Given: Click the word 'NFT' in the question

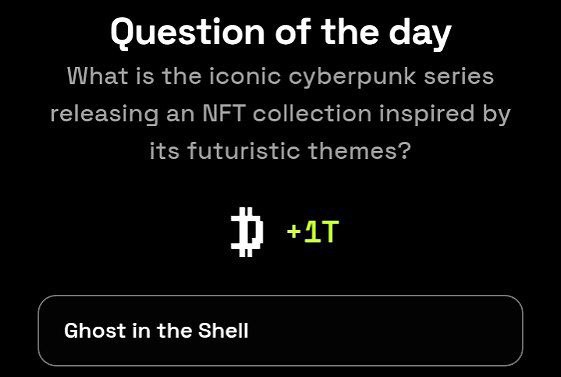Looking at the screenshot, I should click(x=224, y=114).
